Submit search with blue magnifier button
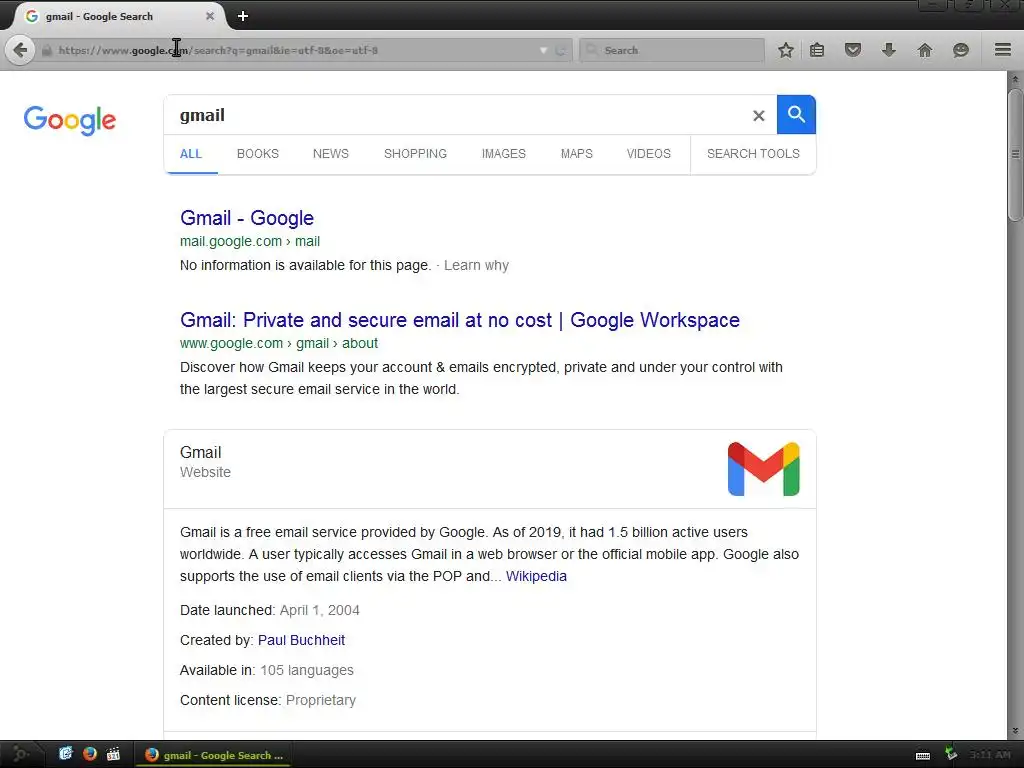This screenshot has width=1024, height=768. (x=796, y=114)
